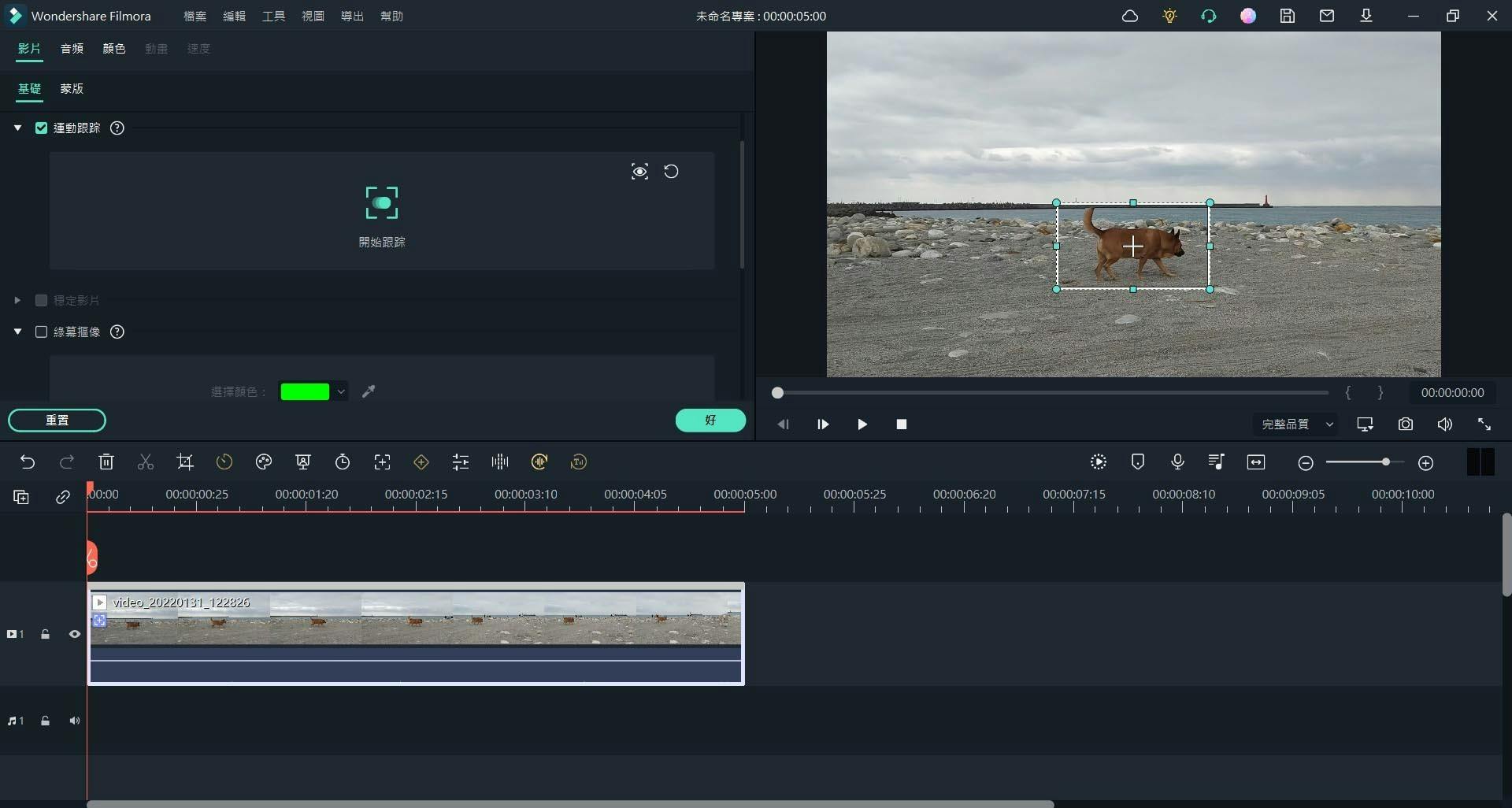This screenshot has height=808, width=1512.
Task: Click the microphone voiceover record icon
Action: click(x=1177, y=462)
